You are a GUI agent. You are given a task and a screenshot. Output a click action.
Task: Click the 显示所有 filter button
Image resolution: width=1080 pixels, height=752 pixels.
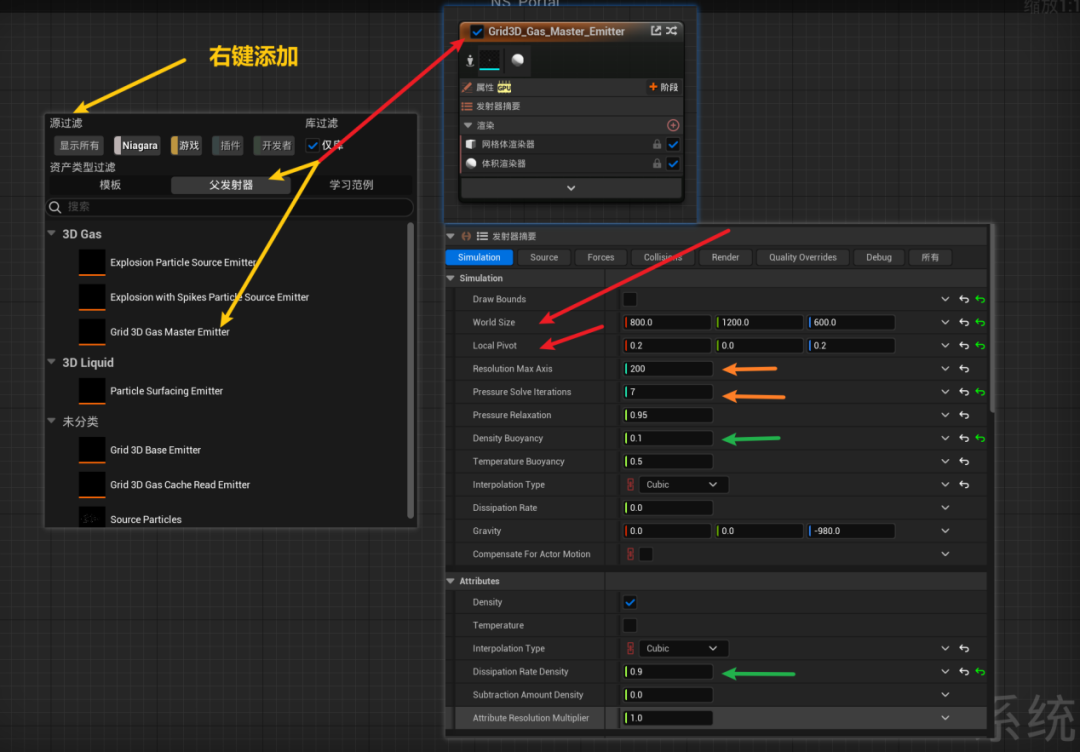click(x=79, y=145)
